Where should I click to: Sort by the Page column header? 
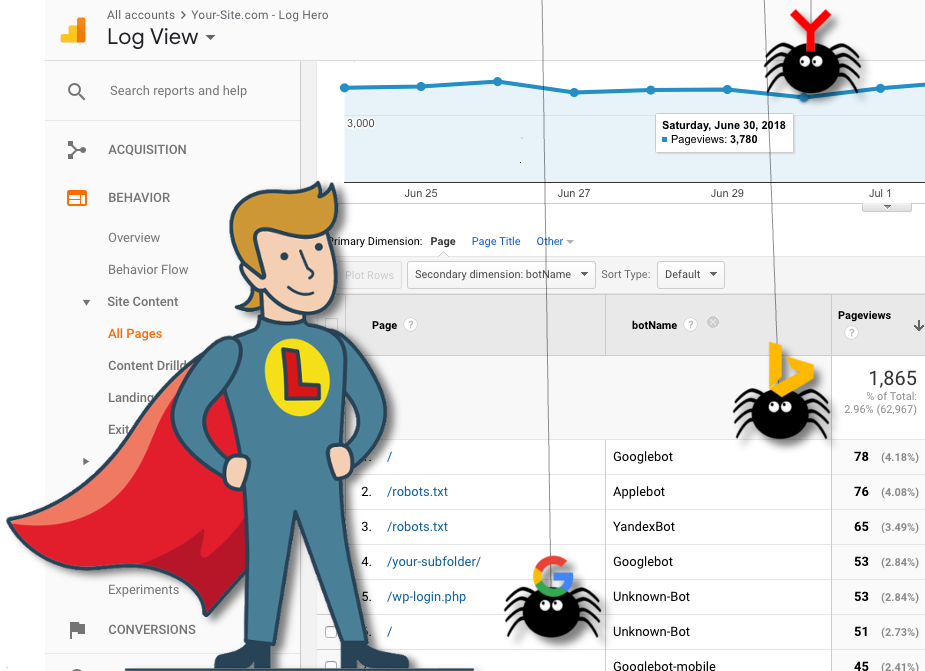tap(385, 325)
